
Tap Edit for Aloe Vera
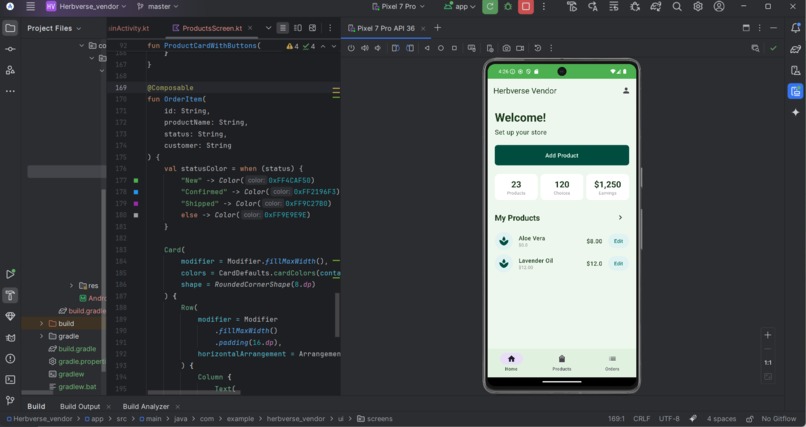click(x=618, y=241)
